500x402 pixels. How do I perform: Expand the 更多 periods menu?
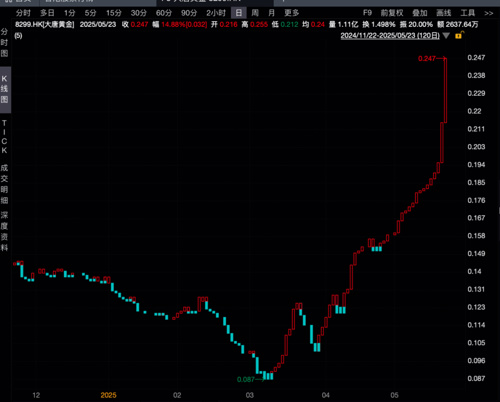(x=292, y=13)
